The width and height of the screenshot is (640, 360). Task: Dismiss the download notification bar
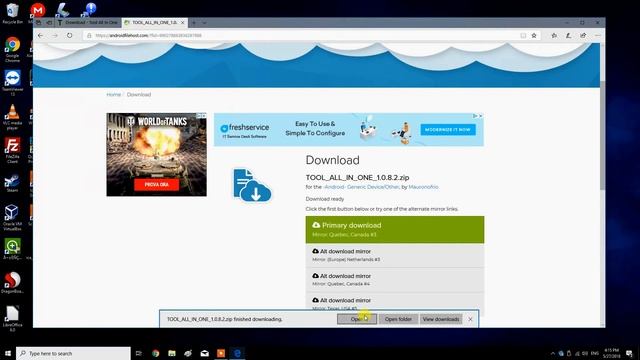coord(470,319)
